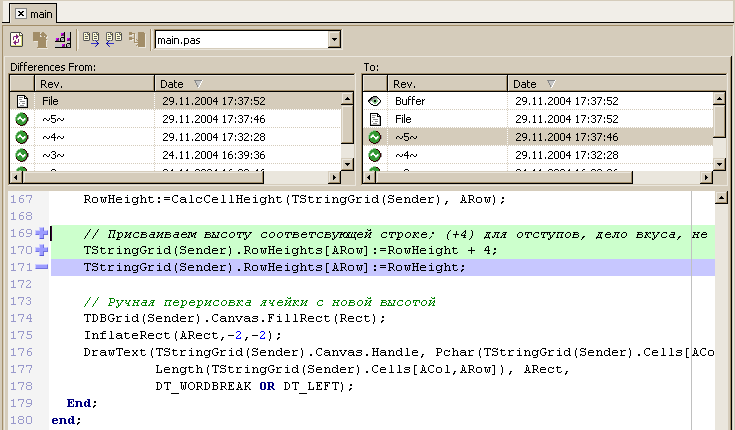
Task: Click green icon of ~3~ revision in From list
Action: click(x=22, y=155)
